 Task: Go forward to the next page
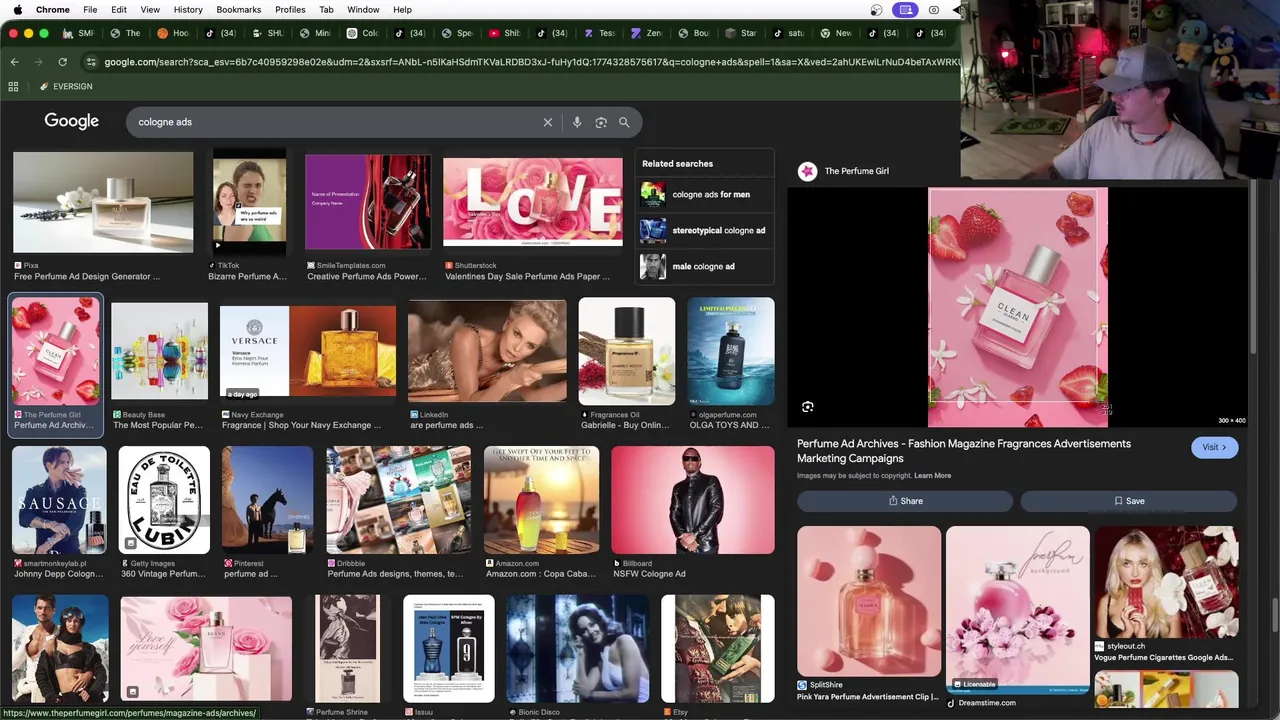(38, 62)
